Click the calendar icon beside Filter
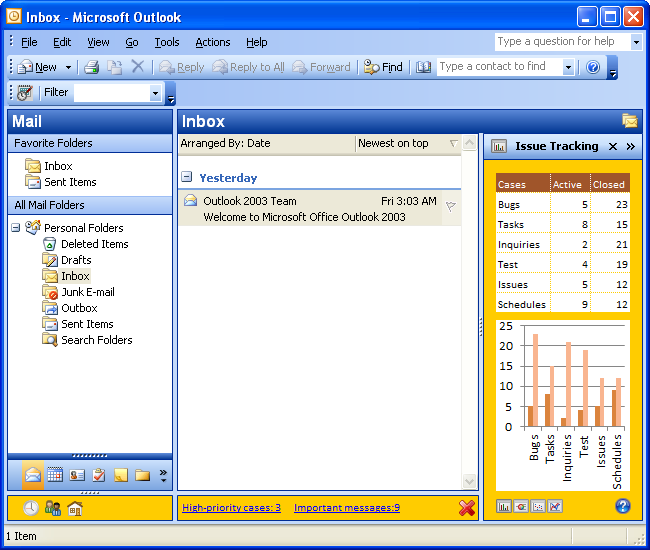The image size is (650, 550). click(25, 92)
